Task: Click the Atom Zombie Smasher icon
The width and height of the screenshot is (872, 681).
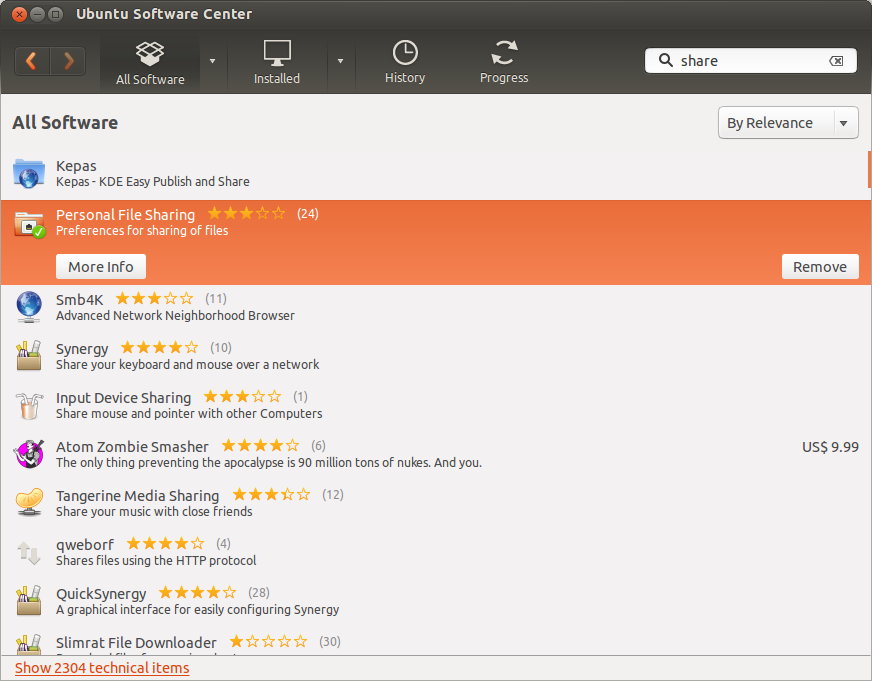Action: coord(29,454)
